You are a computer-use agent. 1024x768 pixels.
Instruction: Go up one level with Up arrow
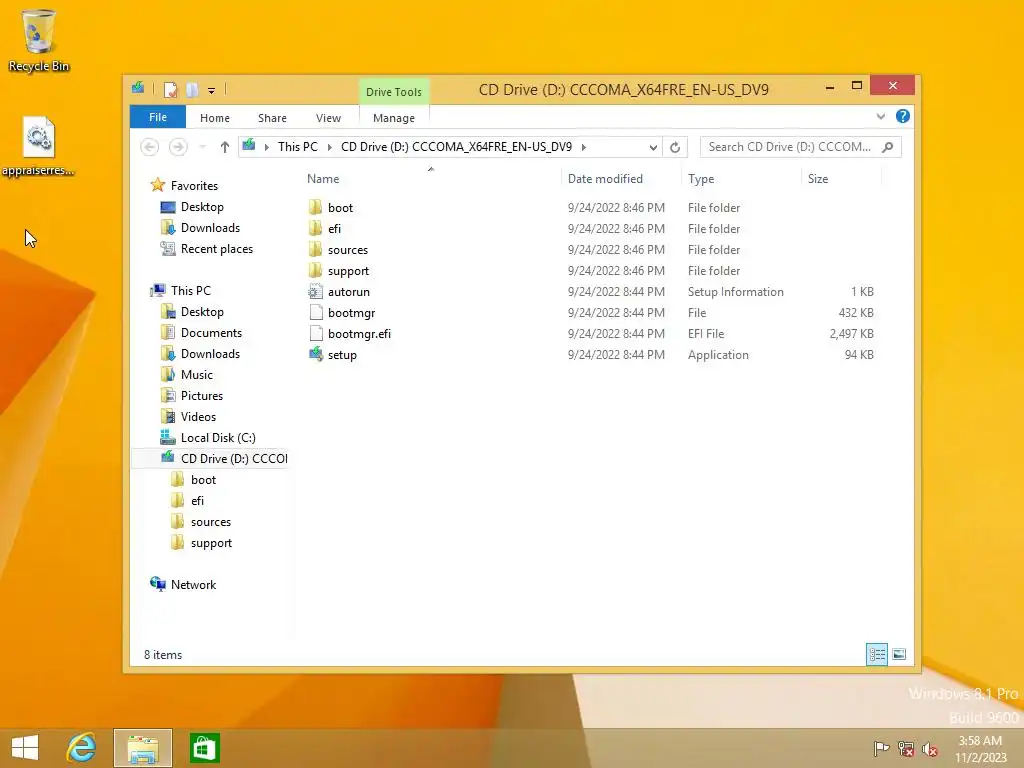[225, 147]
